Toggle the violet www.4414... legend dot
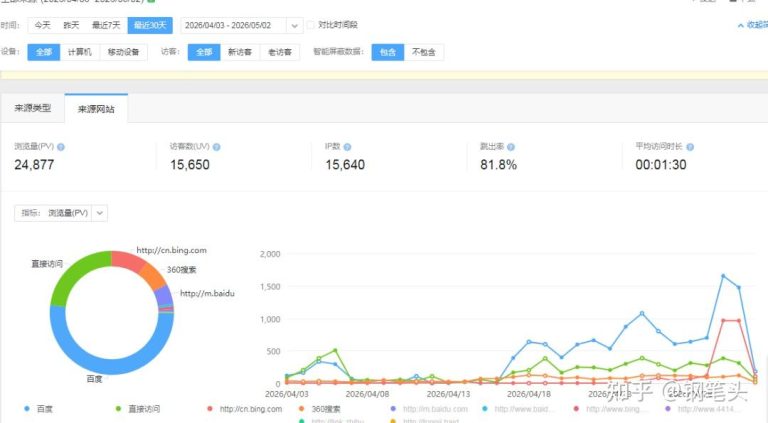Viewport: 768px width, 423px height. (x=668, y=408)
